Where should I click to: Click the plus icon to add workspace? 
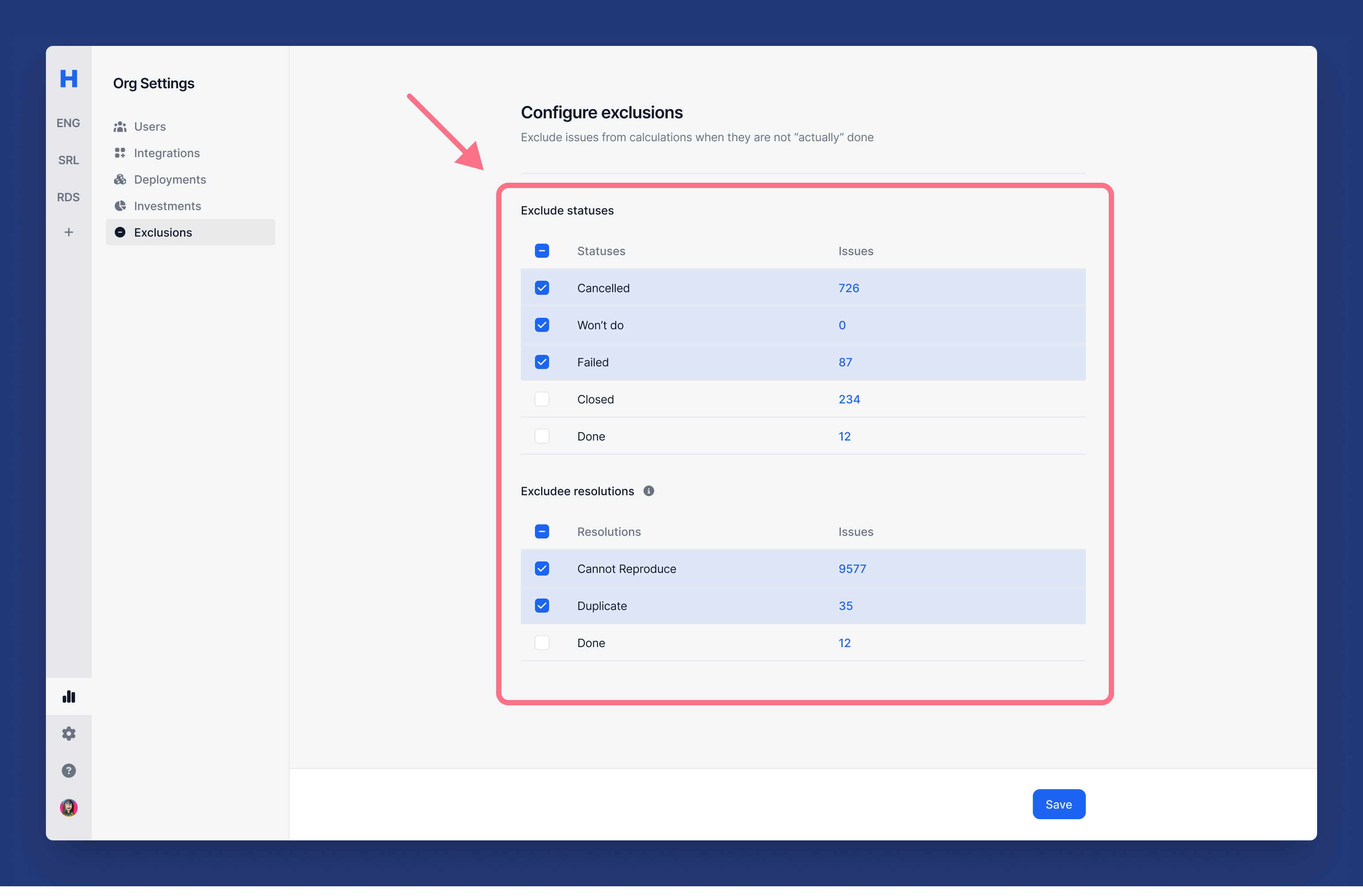tap(69, 233)
